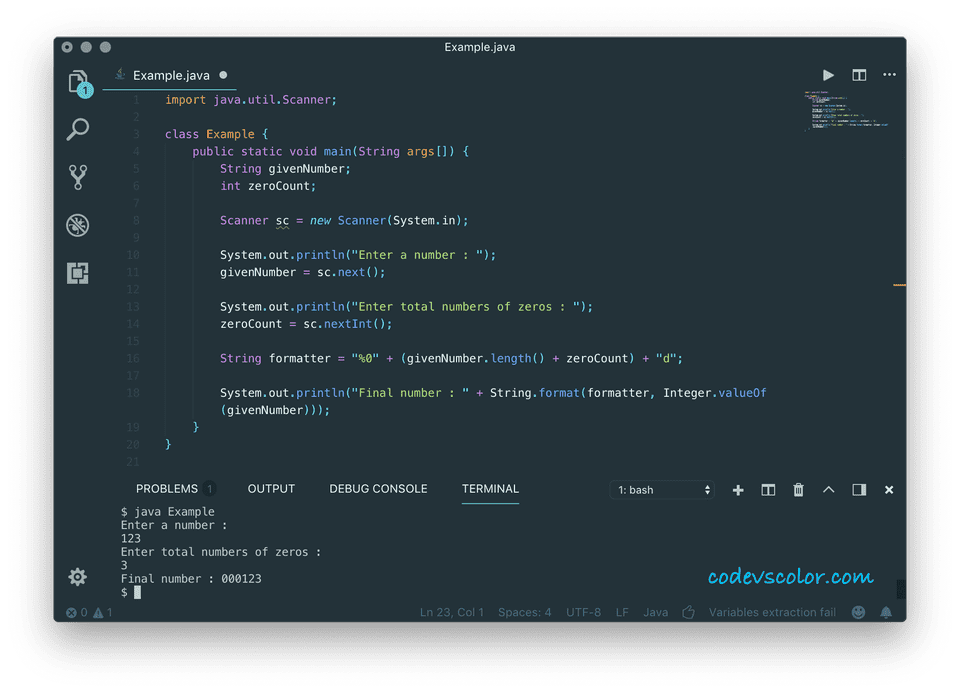Open the Search sidebar
Viewport: 960px width, 693px height.
click(x=78, y=129)
